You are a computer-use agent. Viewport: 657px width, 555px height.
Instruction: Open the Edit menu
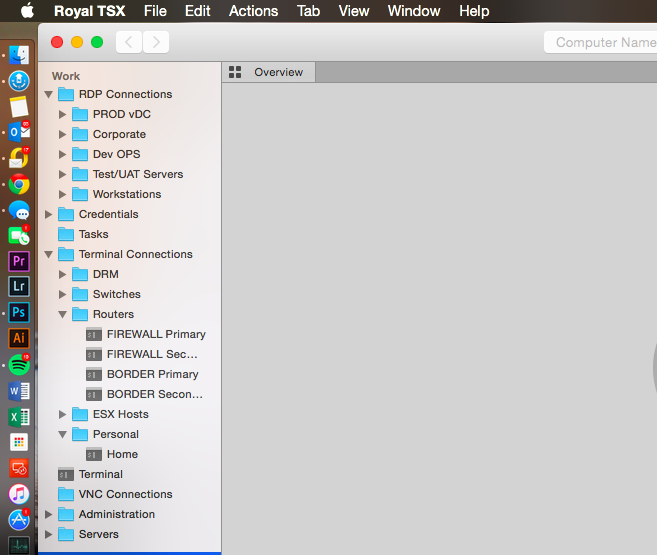[197, 11]
